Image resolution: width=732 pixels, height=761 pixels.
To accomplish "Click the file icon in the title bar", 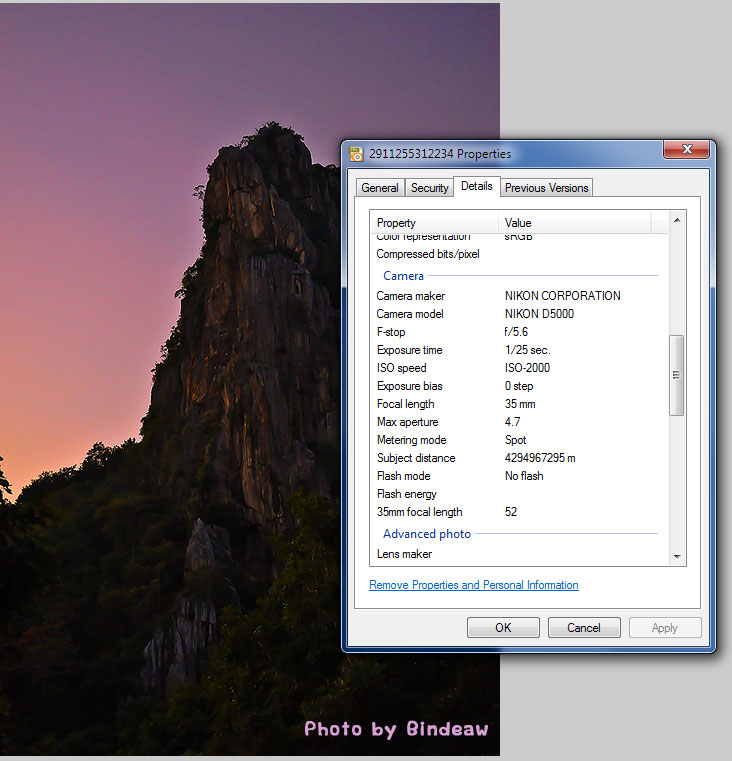I will click(356, 154).
